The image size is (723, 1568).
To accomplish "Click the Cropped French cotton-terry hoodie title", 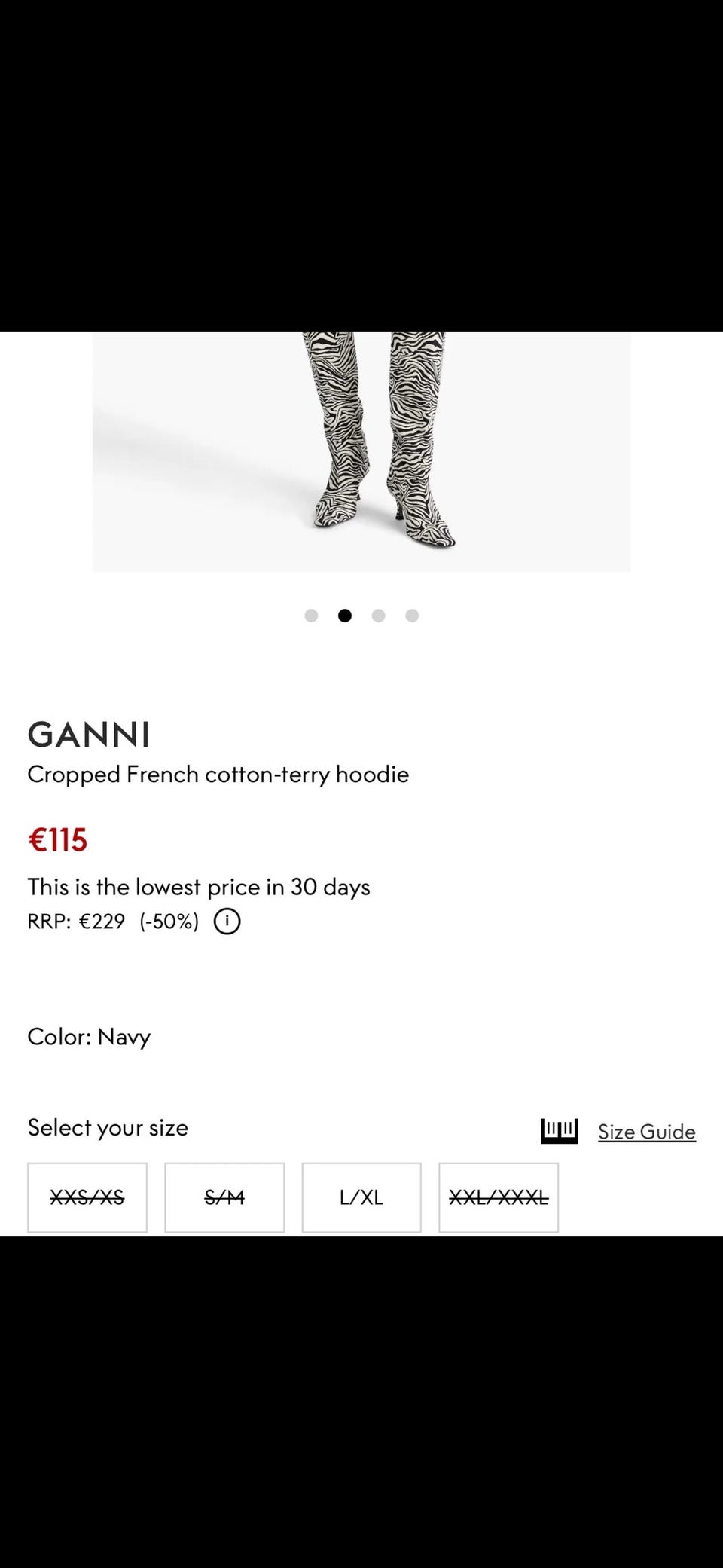I will [218, 775].
